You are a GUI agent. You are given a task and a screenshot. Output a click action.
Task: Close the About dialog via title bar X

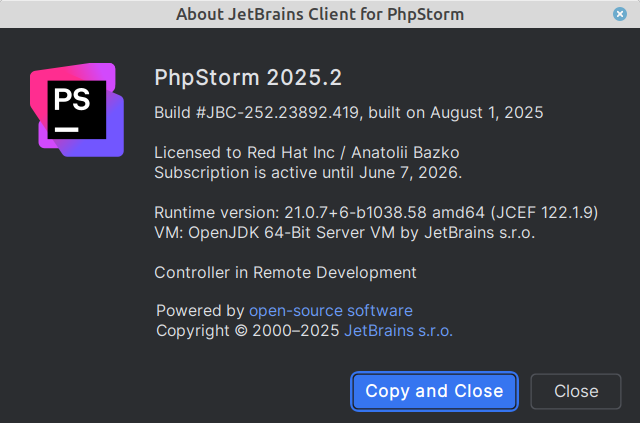[x=620, y=14]
